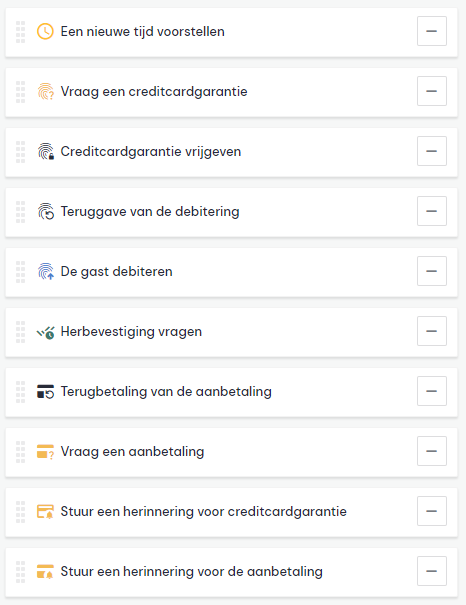Image resolution: width=466 pixels, height=605 pixels.
Task: Click card bell icon for creditcardgarantie reminder
Action: pyautogui.click(x=45, y=511)
